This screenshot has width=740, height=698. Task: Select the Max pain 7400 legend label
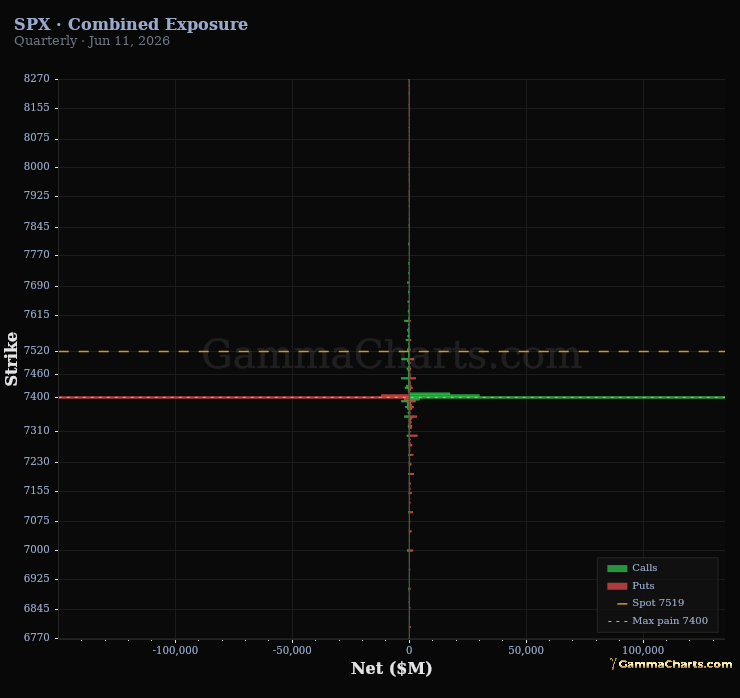pos(670,621)
